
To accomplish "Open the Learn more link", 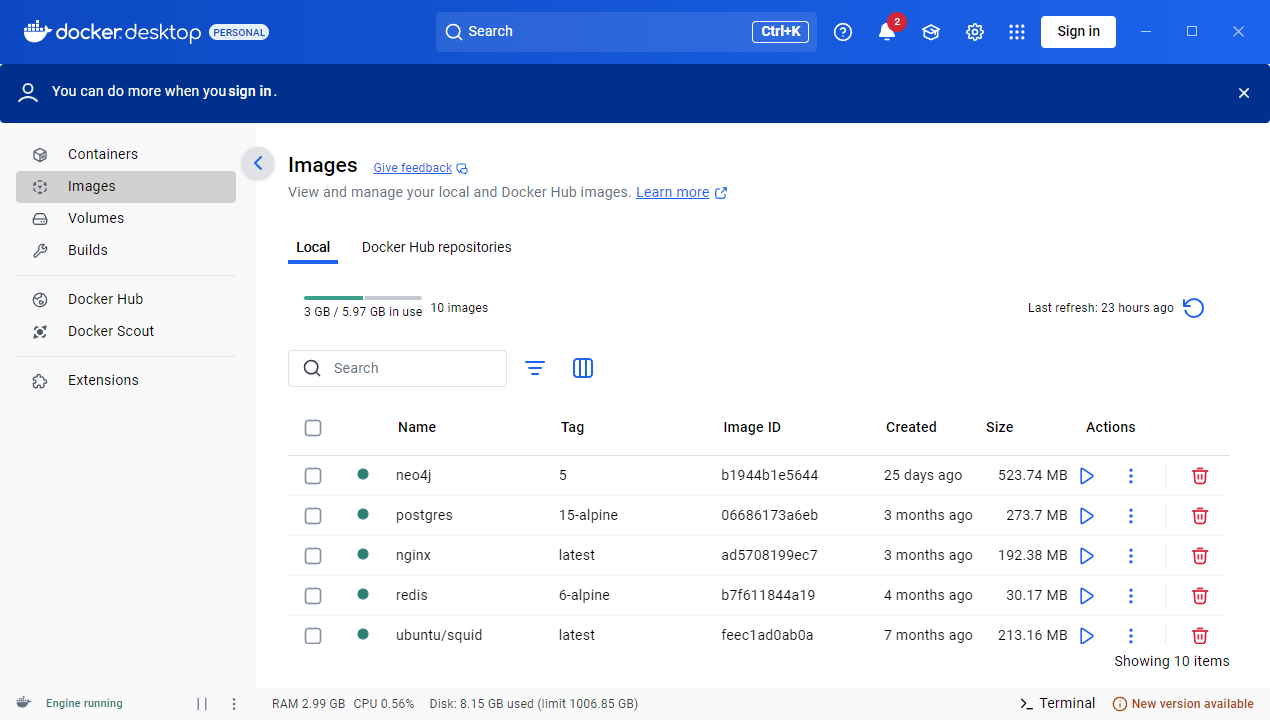I will pos(672,192).
